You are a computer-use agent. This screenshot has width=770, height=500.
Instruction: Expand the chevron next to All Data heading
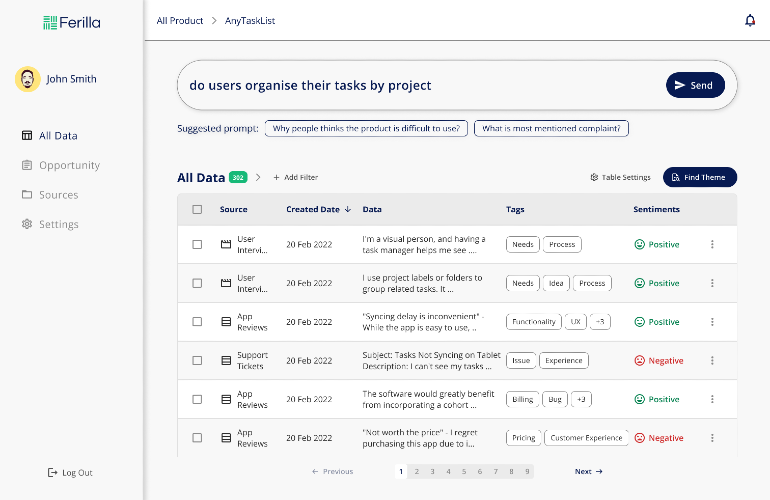coord(258,177)
